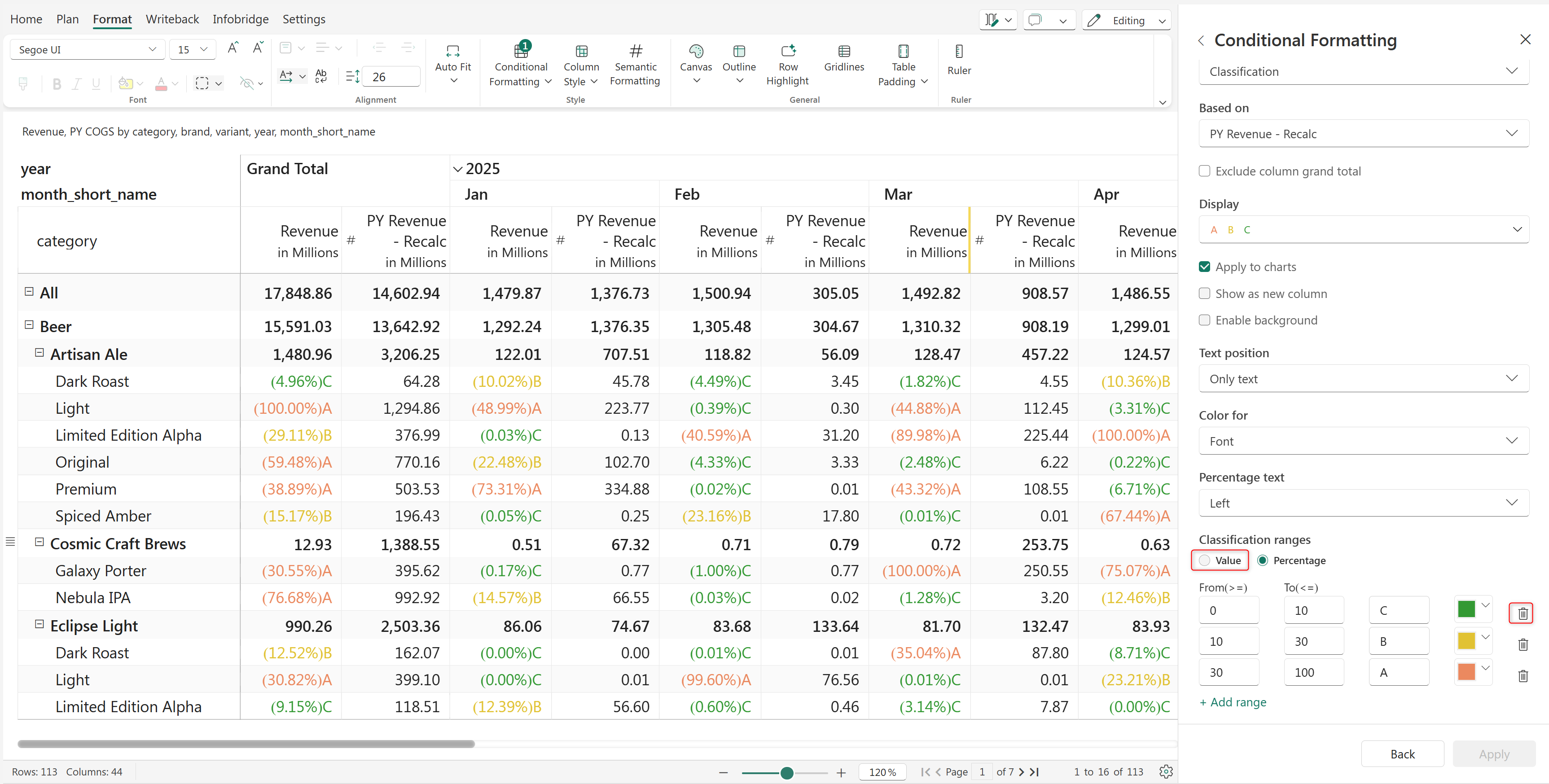Open the Infobridge tab
The width and height of the screenshot is (1549, 784).
[x=240, y=19]
